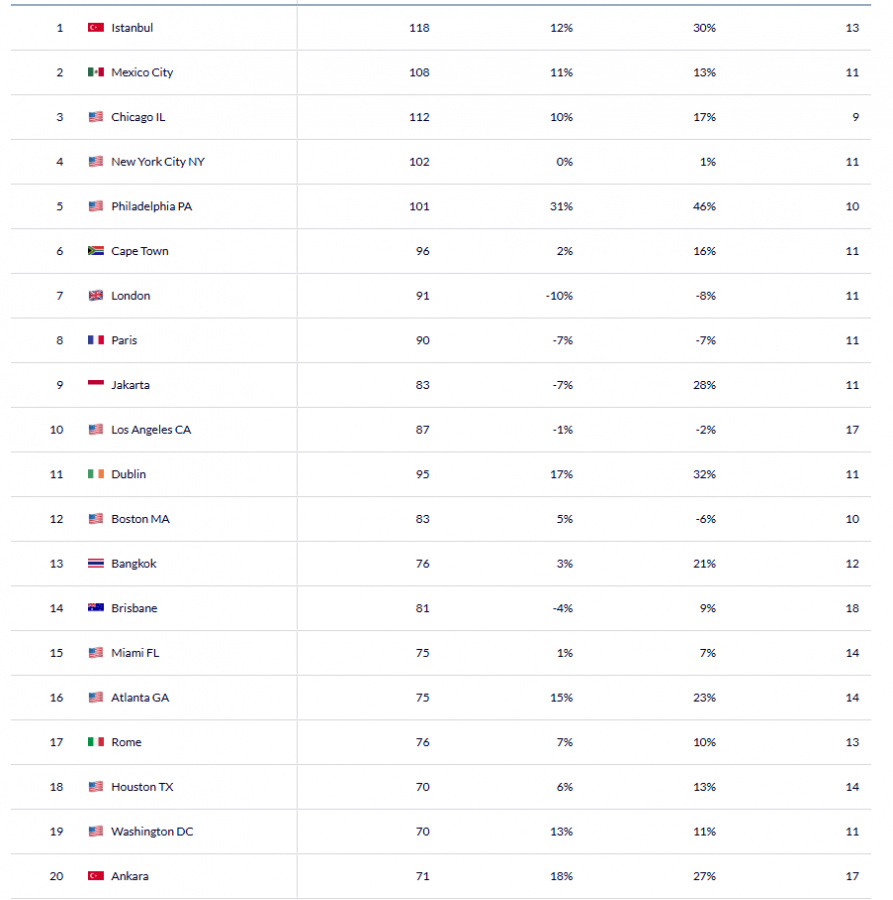Open the Washington DC city entry
Image resolution: width=893 pixels, height=900 pixels.
click(152, 832)
